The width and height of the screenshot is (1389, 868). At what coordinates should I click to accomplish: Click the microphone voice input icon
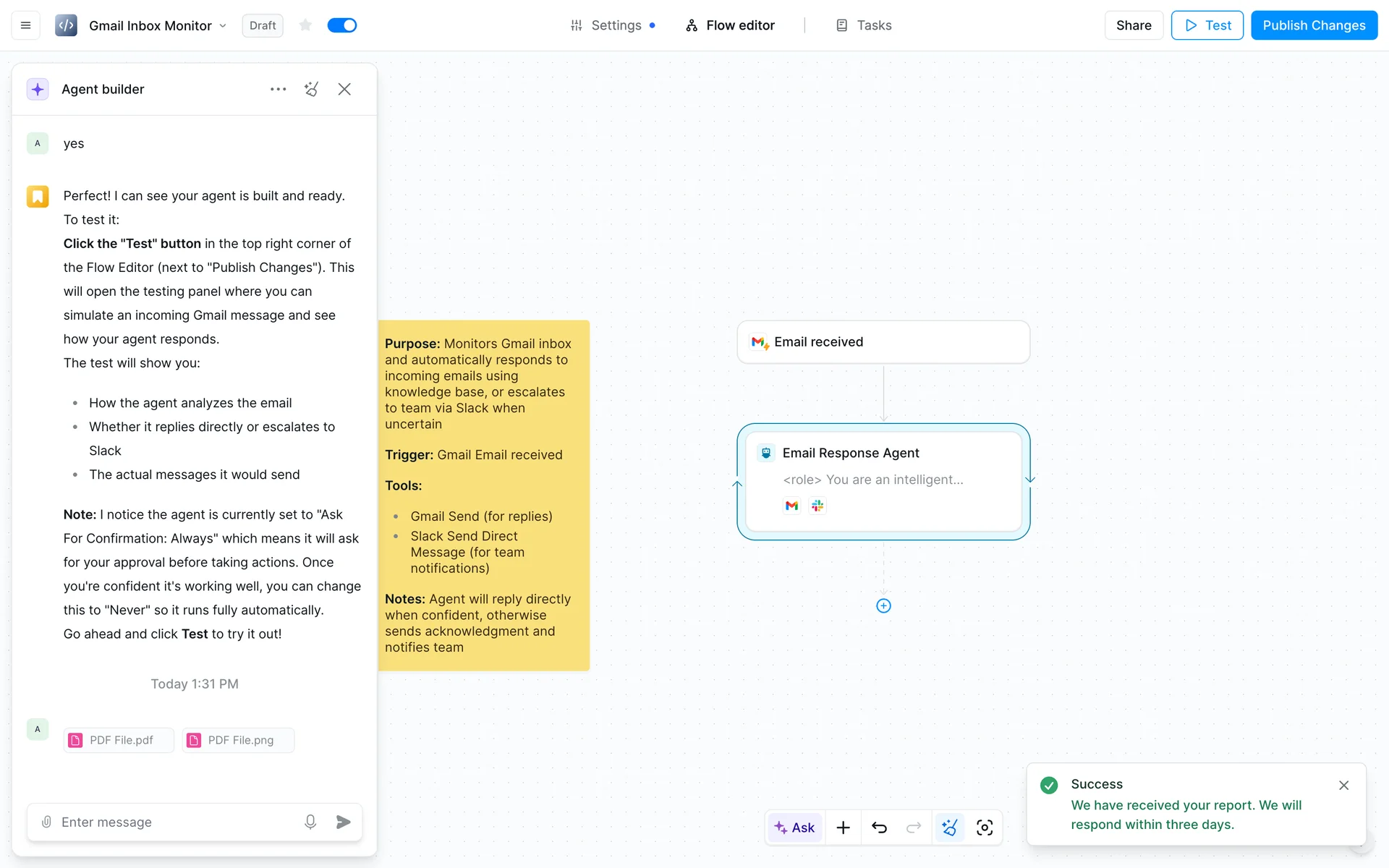pos(310,822)
